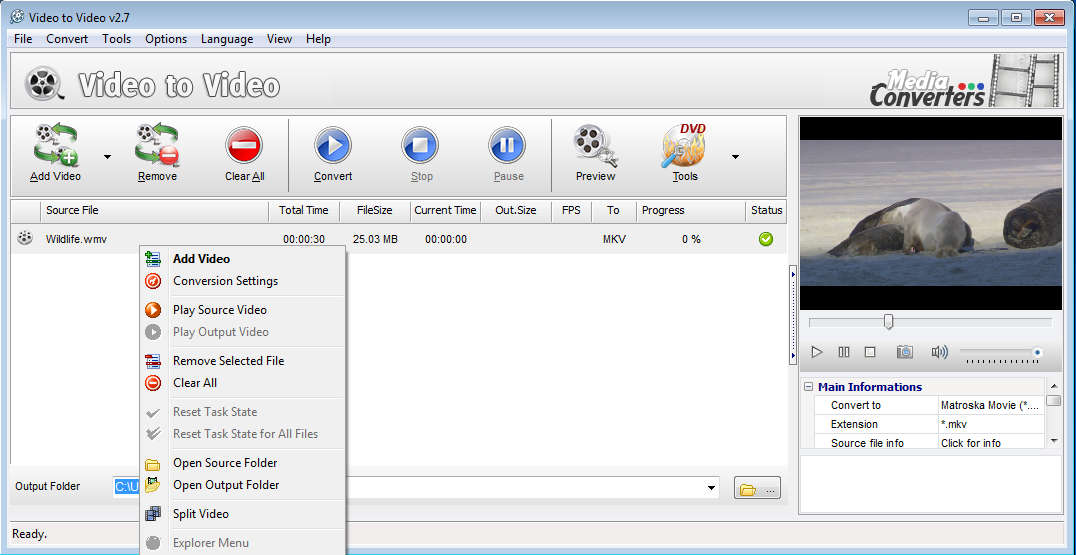
Task: Stop the preview player
Action: (x=870, y=352)
